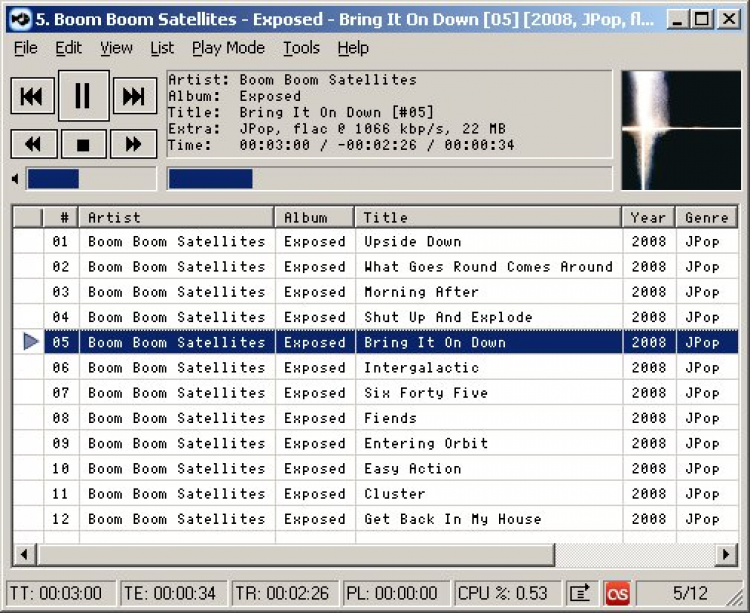Click the rewind button

pos(34,144)
